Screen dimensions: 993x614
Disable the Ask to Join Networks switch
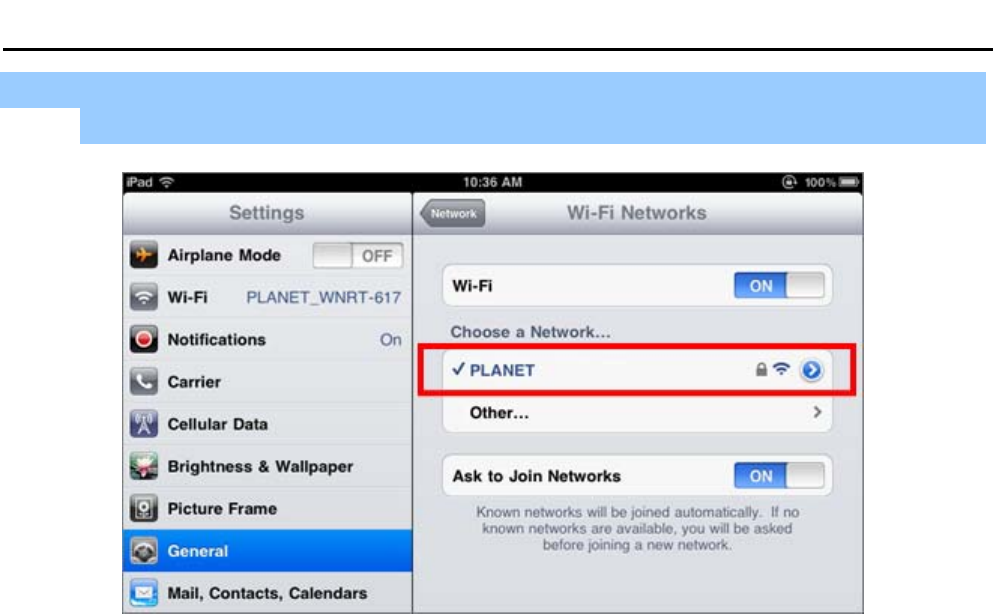(x=779, y=475)
